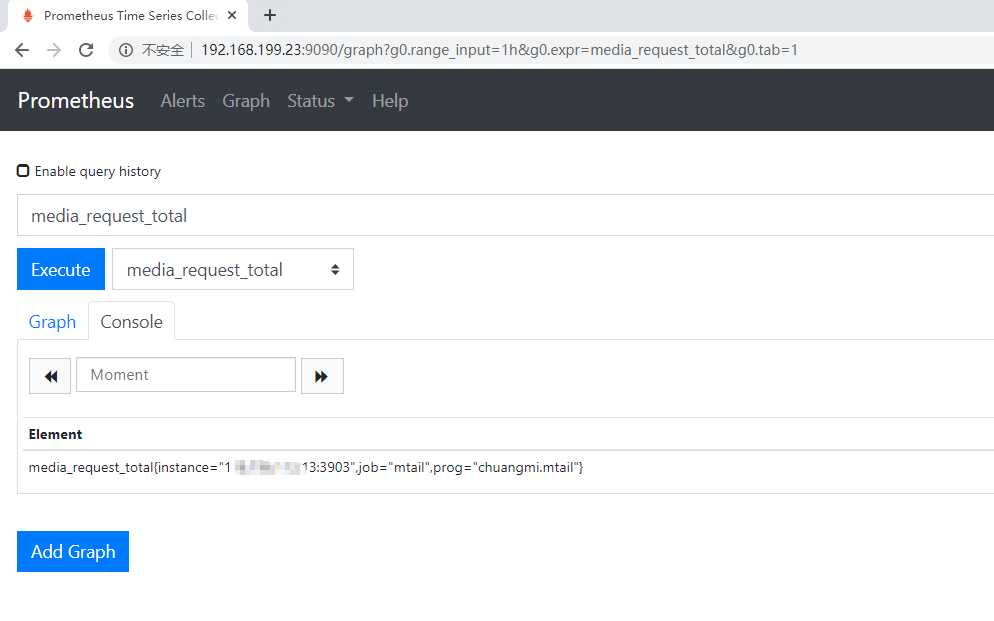Click the browser forward arrow
This screenshot has width=994, height=621.
(x=54, y=50)
